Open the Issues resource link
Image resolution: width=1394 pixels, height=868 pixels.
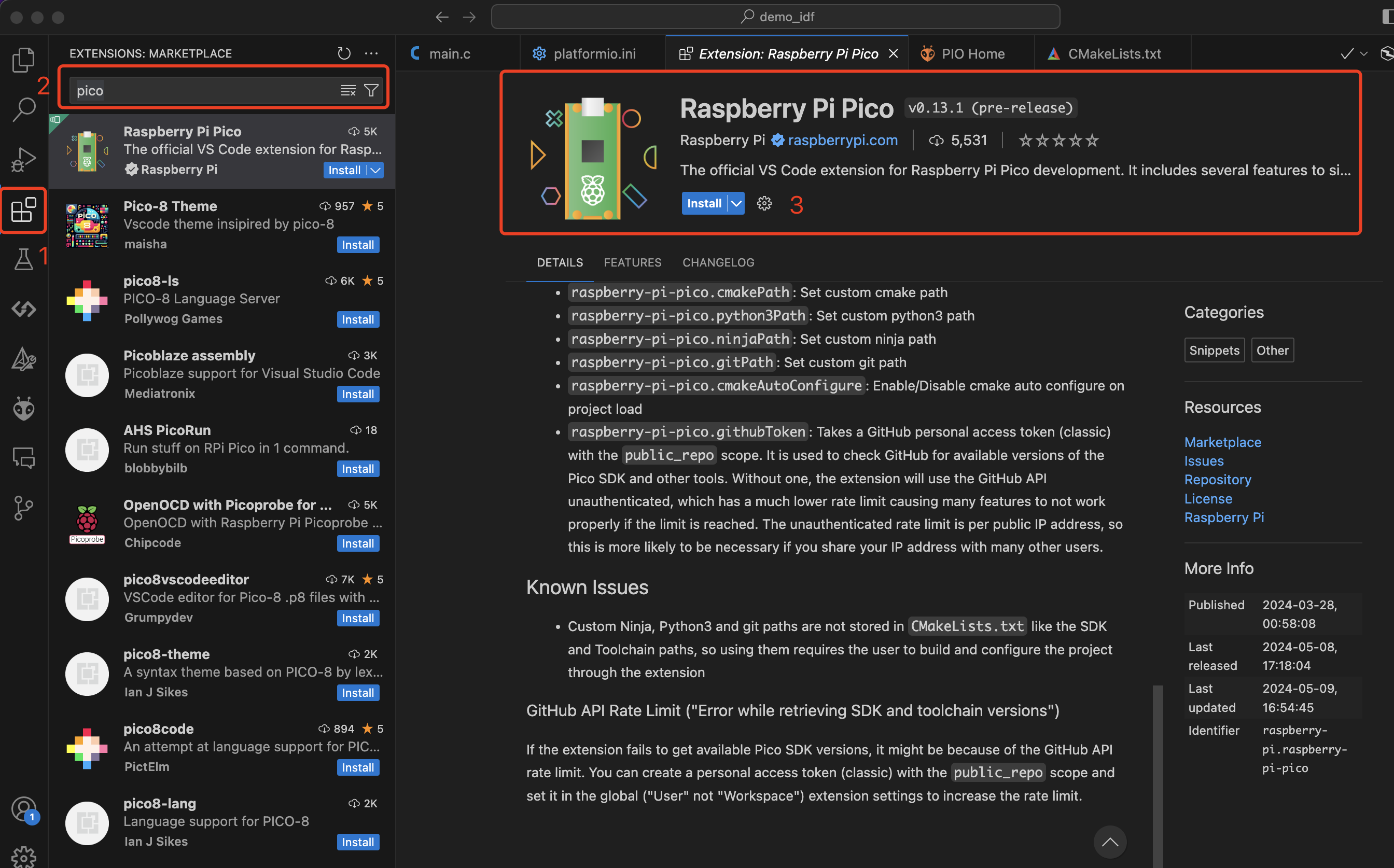click(1203, 461)
